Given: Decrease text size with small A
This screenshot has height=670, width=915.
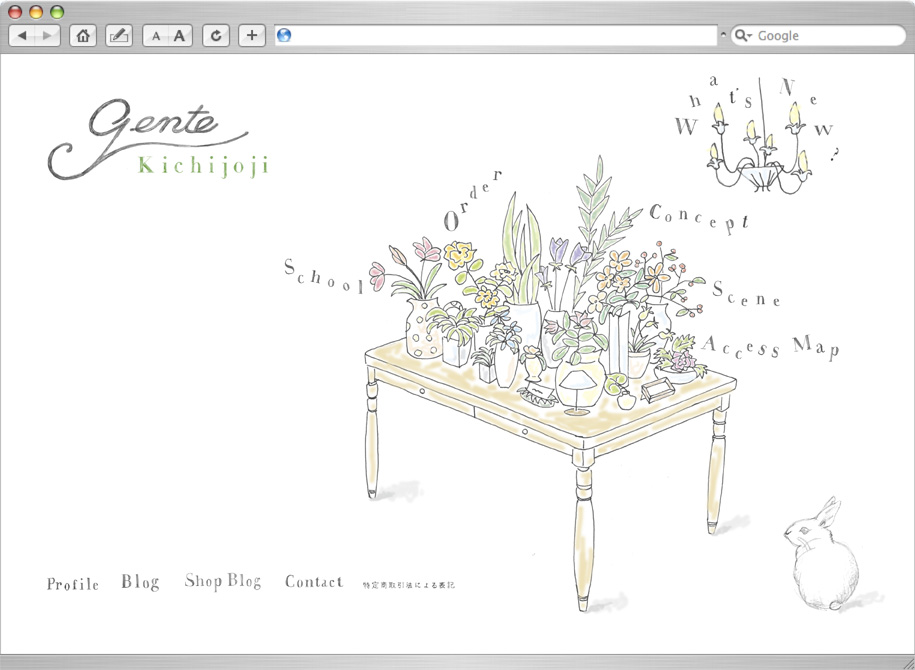Looking at the screenshot, I should [x=155, y=36].
